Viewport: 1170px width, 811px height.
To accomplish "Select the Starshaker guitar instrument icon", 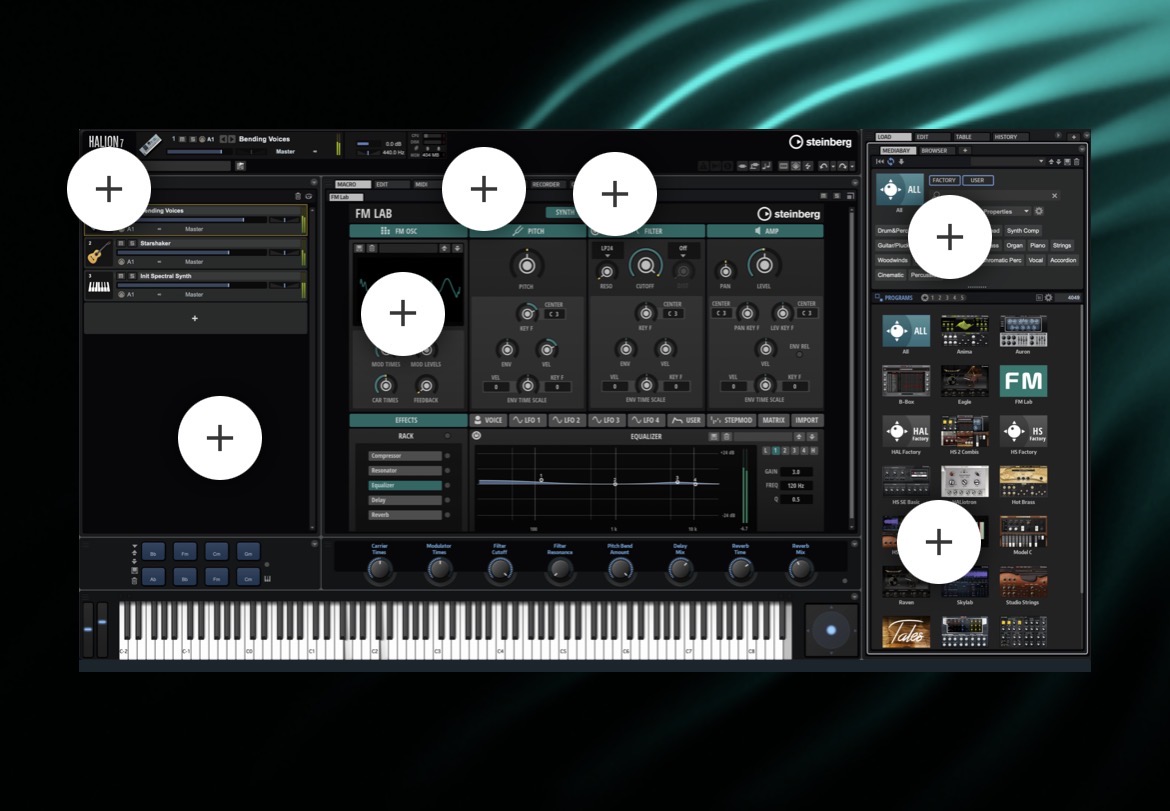I will 98,254.
